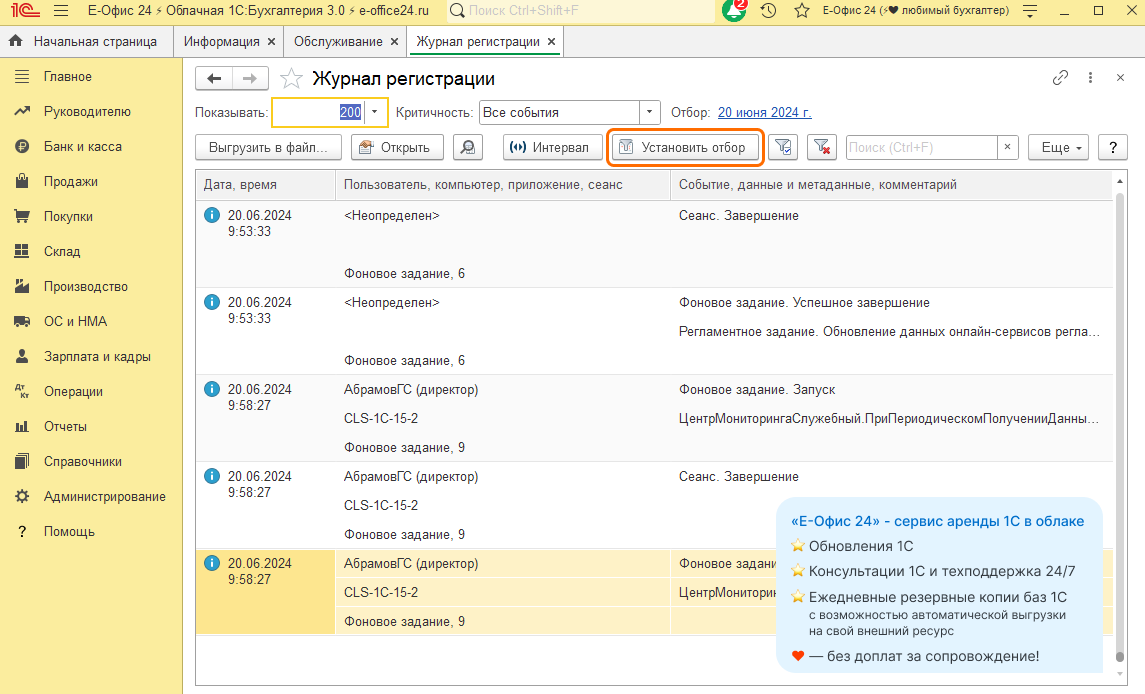Open Операции section
The width and height of the screenshot is (1145, 694).
click(91, 392)
